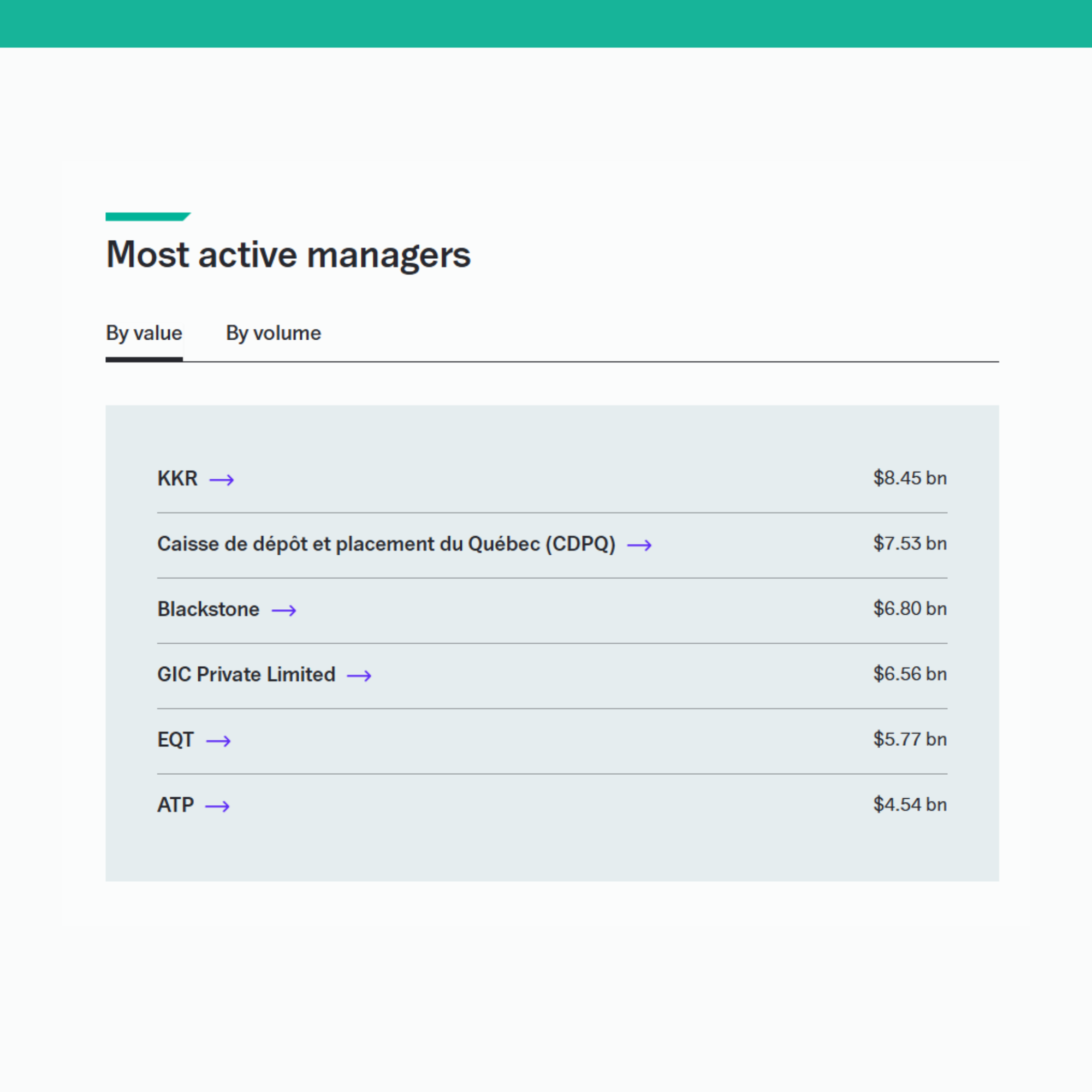Click the arrow beside the CDPQ entry
Image resolution: width=1092 pixels, height=1092 pixels.
point(639,545)
